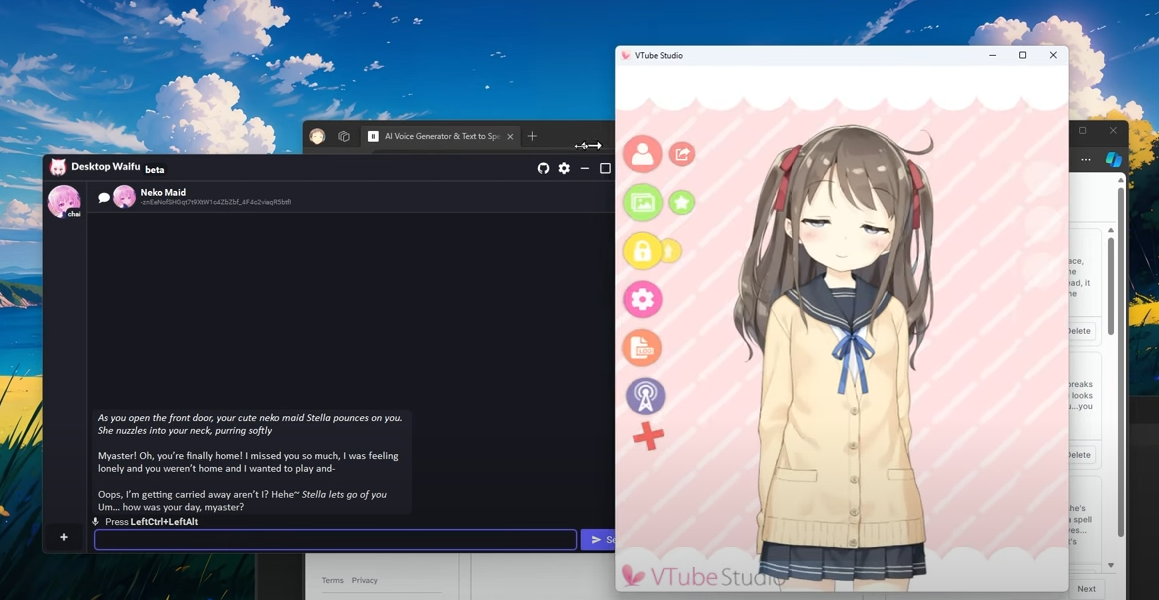Click the small yellow arrow icon beside the lock

coord(669,251)
